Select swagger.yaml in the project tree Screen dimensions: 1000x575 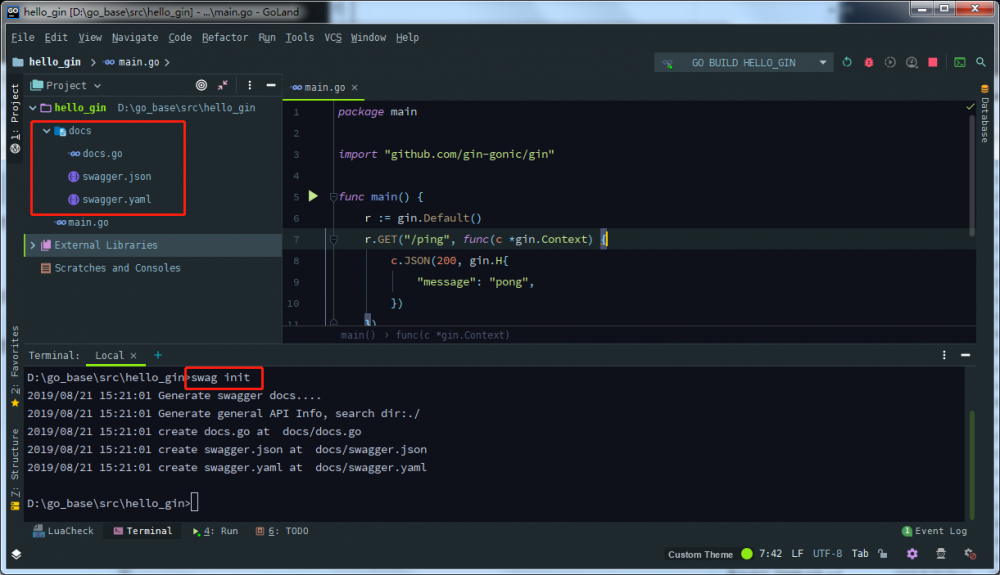117,200
